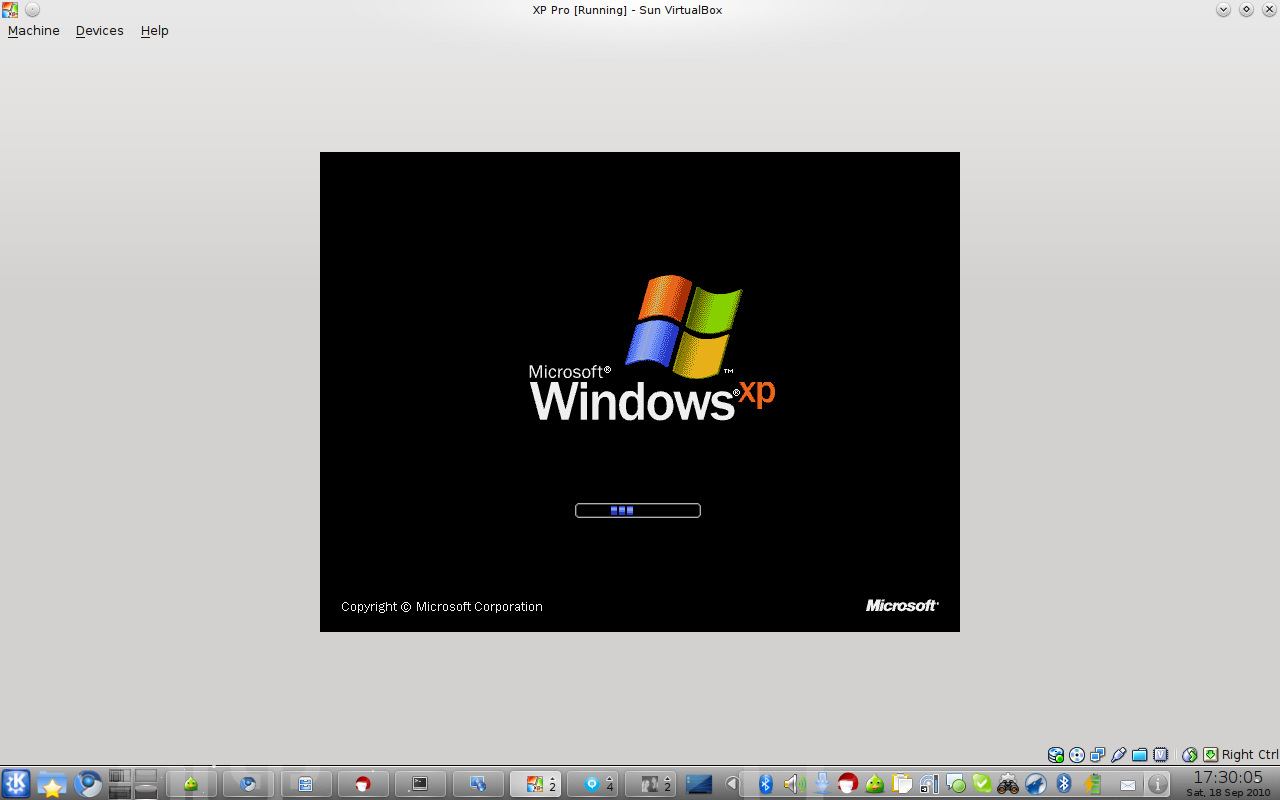The width and height of the screenshot is (1280, 800).
Task: Open the Help menu
Action: coord(154,31)
